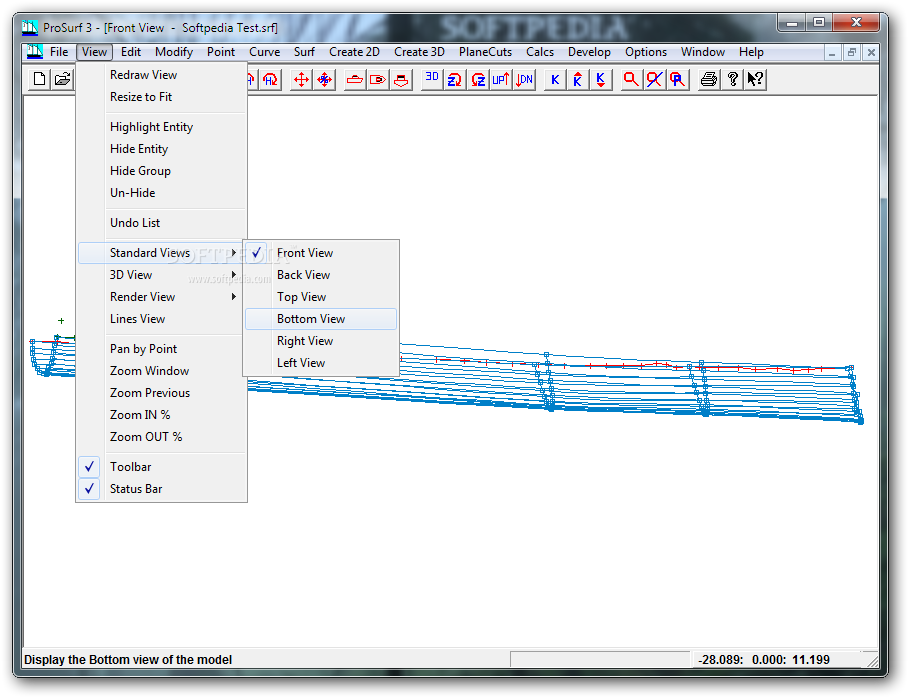Click the plain blue K icon
This screenshot has width=909, height=698.
click(555, 79)
